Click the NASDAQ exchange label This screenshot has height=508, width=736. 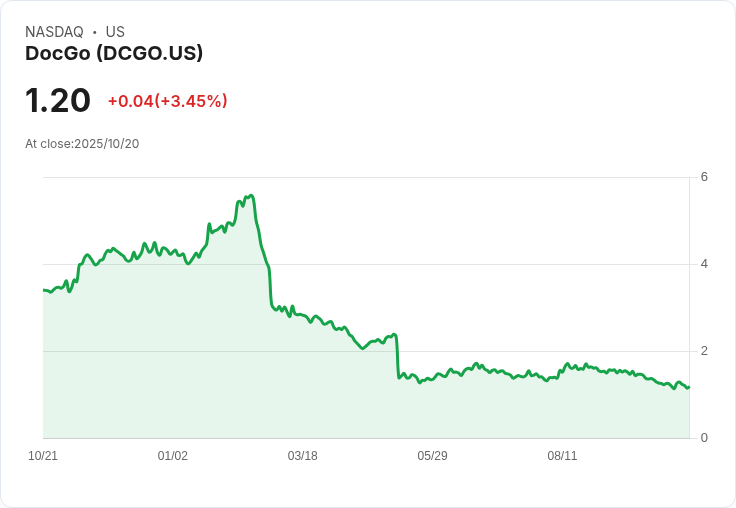[x=54, y=32]
